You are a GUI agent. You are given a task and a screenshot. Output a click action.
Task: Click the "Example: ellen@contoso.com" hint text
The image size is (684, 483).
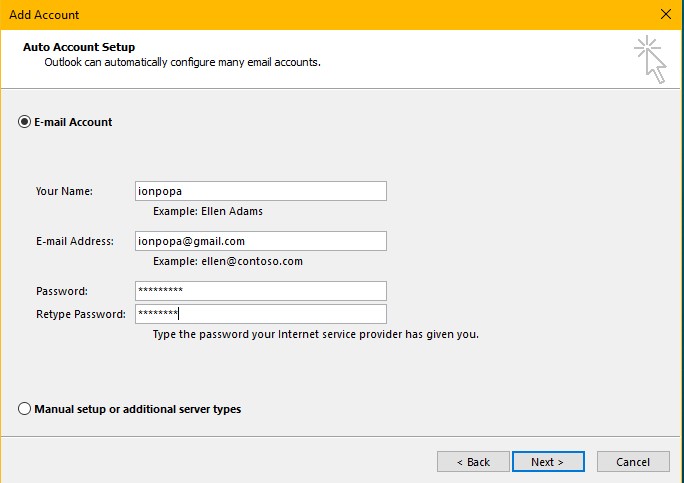pos(228,262)
